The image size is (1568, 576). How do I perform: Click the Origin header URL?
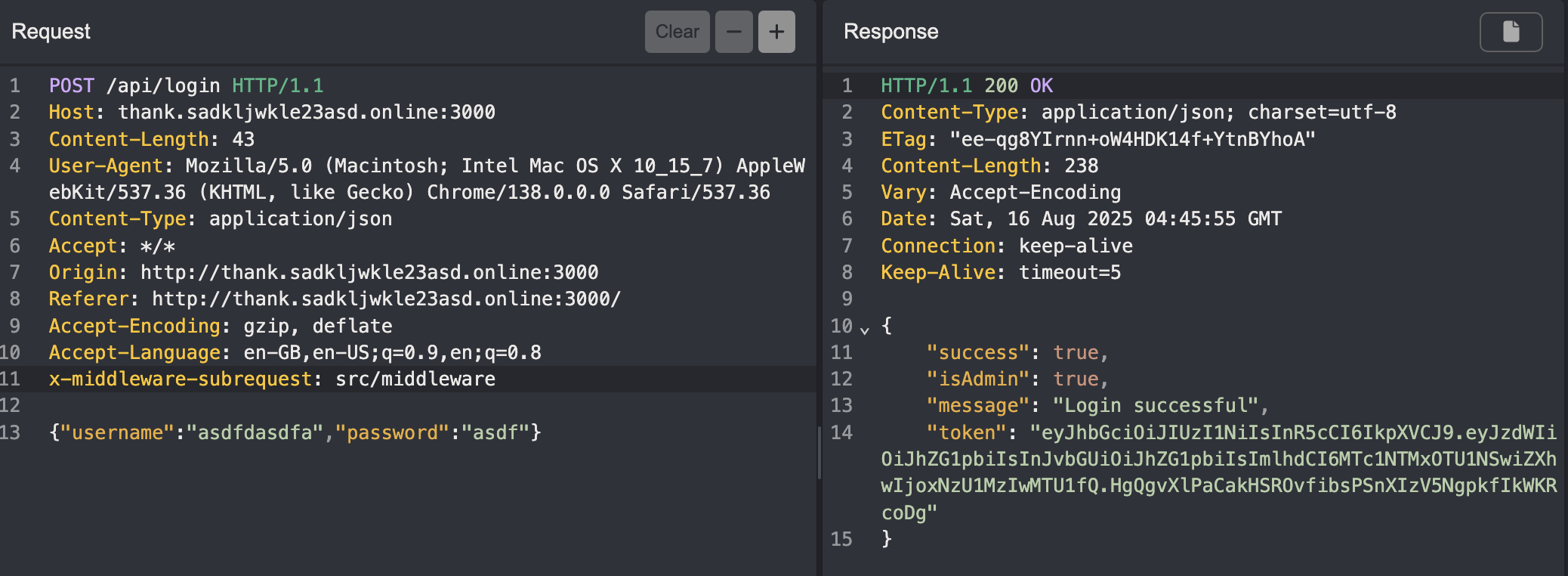[x=369, y=272]
